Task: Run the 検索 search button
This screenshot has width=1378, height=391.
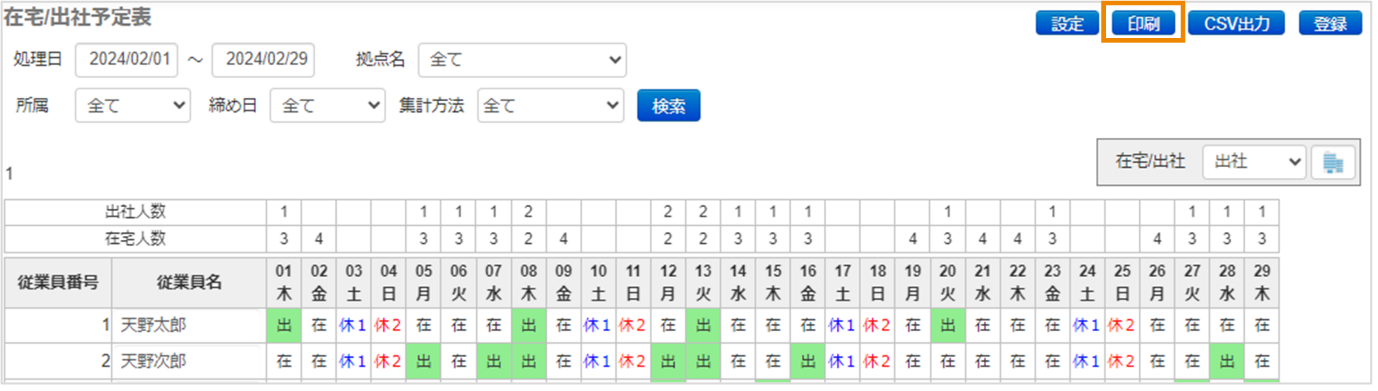Action: [x=669, y=105]
